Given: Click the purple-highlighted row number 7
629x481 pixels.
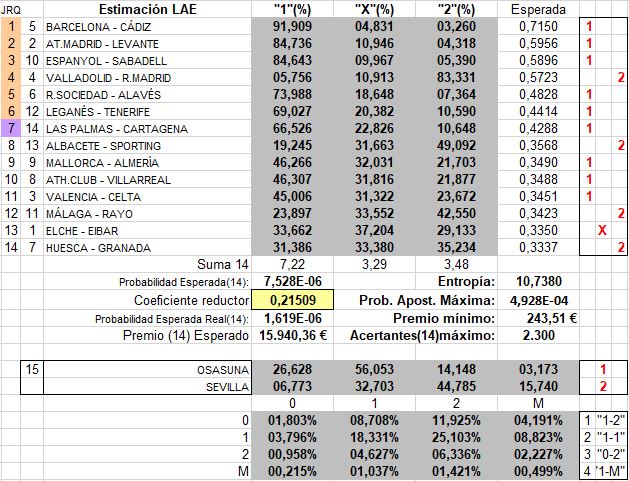Looking at the screenshot, I should coord(10,128).
